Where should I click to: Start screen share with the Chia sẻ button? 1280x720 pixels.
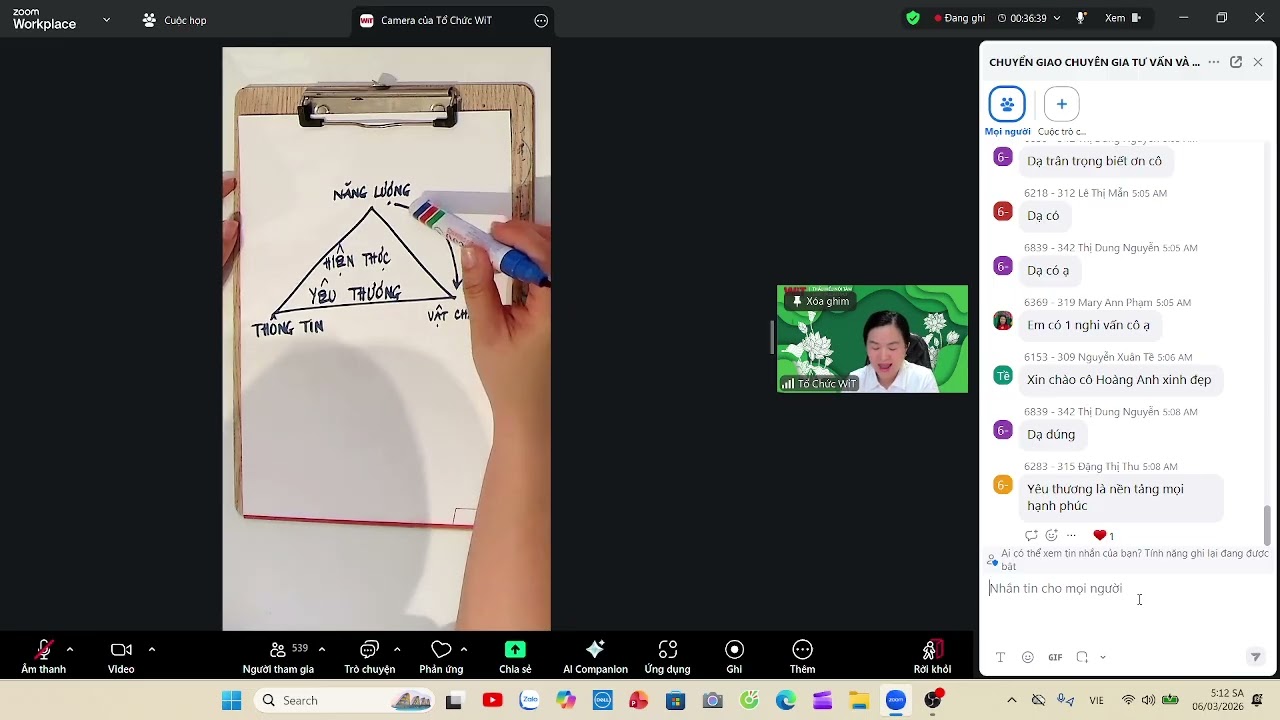click(515, 657)
